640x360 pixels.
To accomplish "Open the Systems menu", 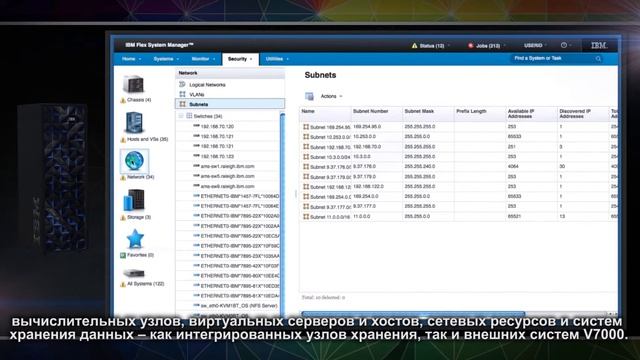I will (x=166, y=59).
